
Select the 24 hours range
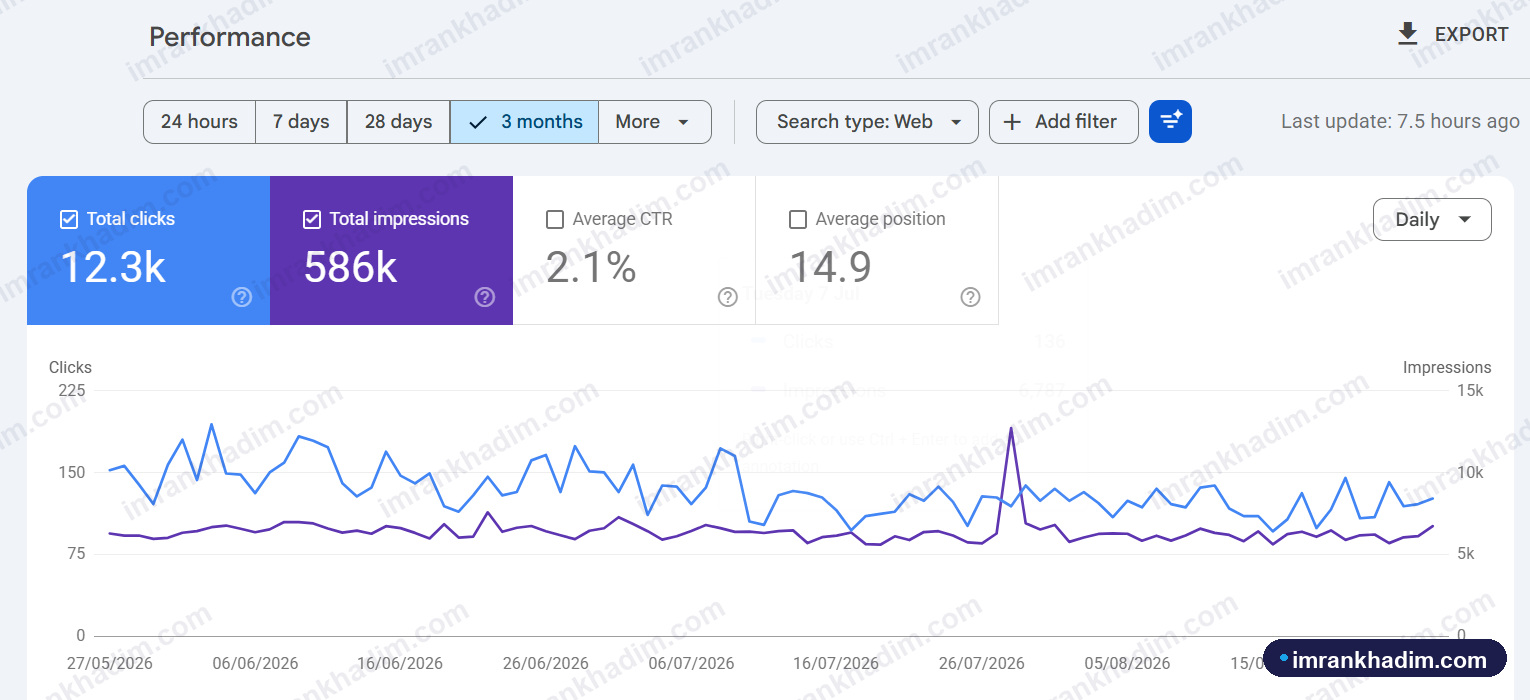(x=199, y=122)
